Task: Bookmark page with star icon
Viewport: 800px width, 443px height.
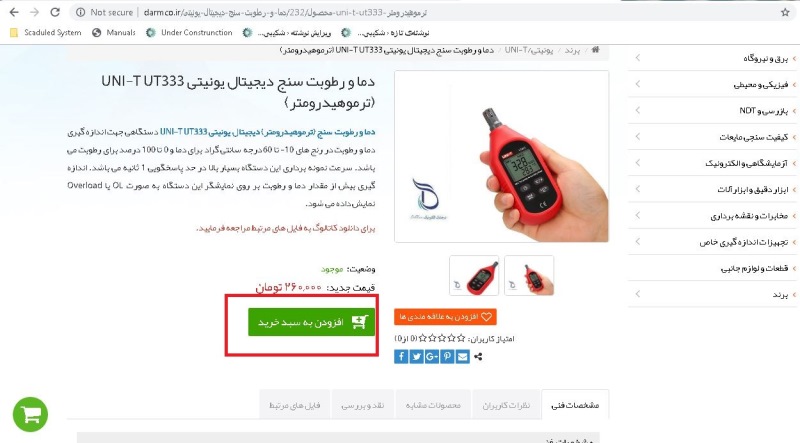Action: pos(785,12)
